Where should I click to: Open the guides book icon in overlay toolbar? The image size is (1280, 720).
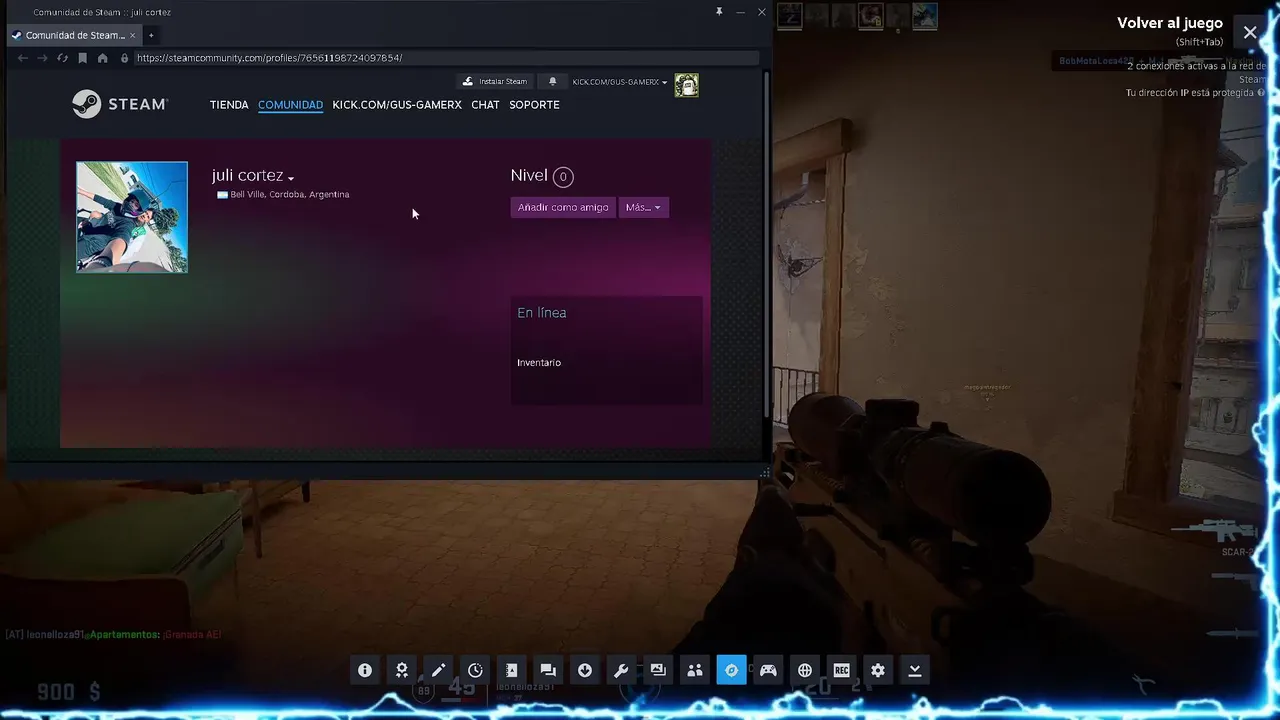[511, 670]
